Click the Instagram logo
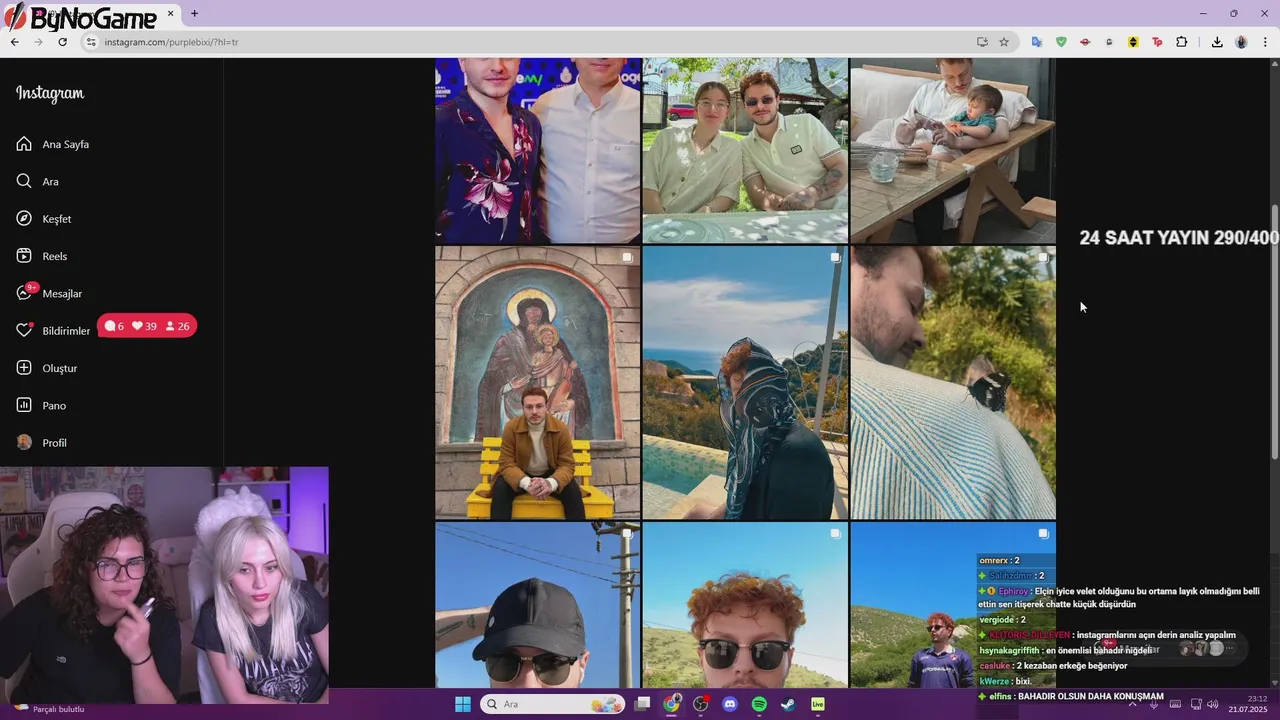1280x720 pixels. click(50, 93)
